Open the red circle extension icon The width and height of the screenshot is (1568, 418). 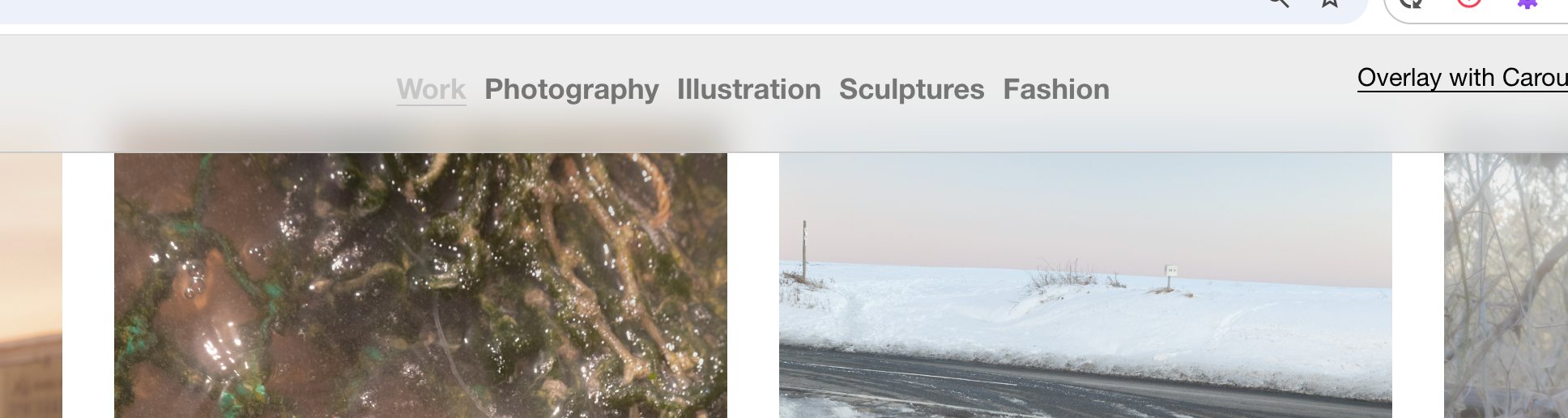[1469, 2]
